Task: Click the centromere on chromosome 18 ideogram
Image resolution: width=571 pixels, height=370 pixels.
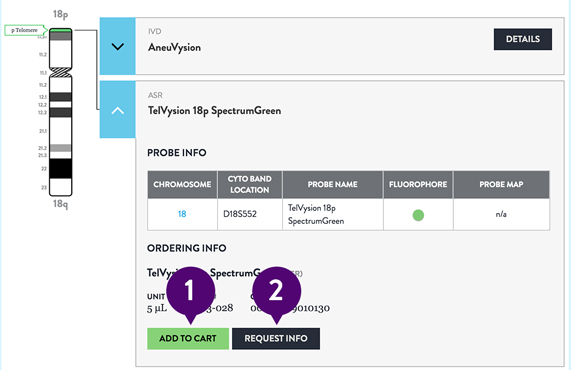Action: coord(60,72)
